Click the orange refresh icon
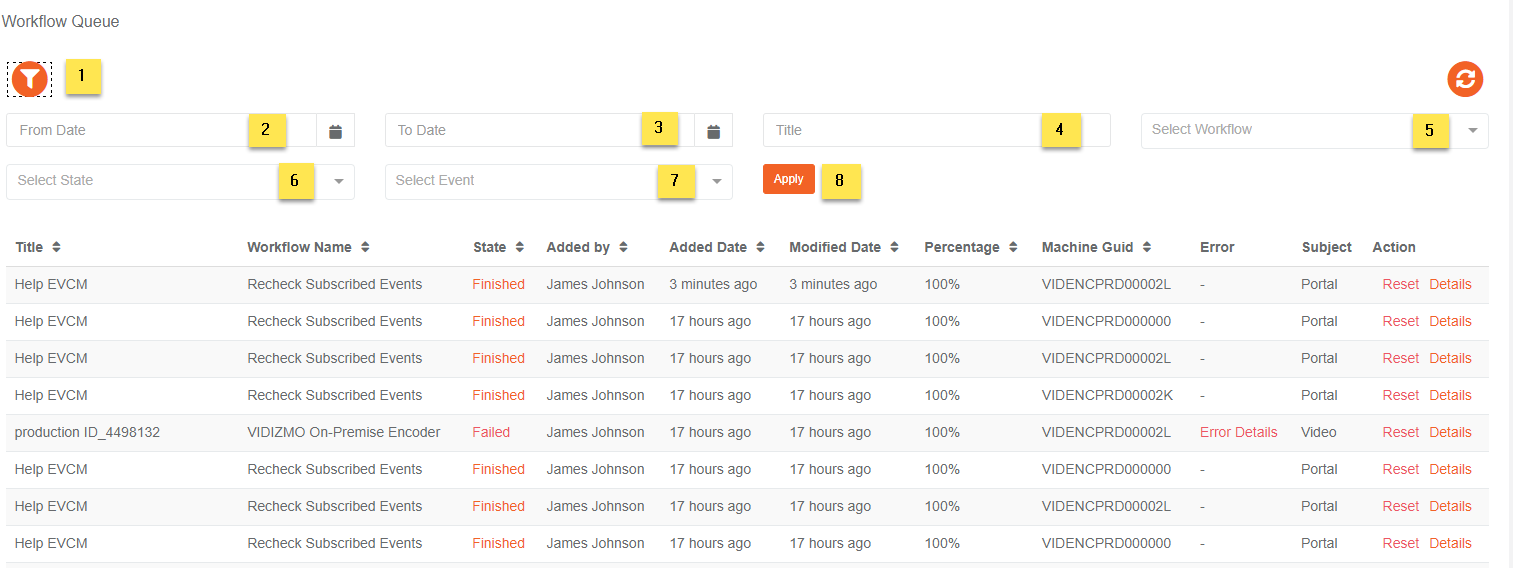 point(1465,79)
